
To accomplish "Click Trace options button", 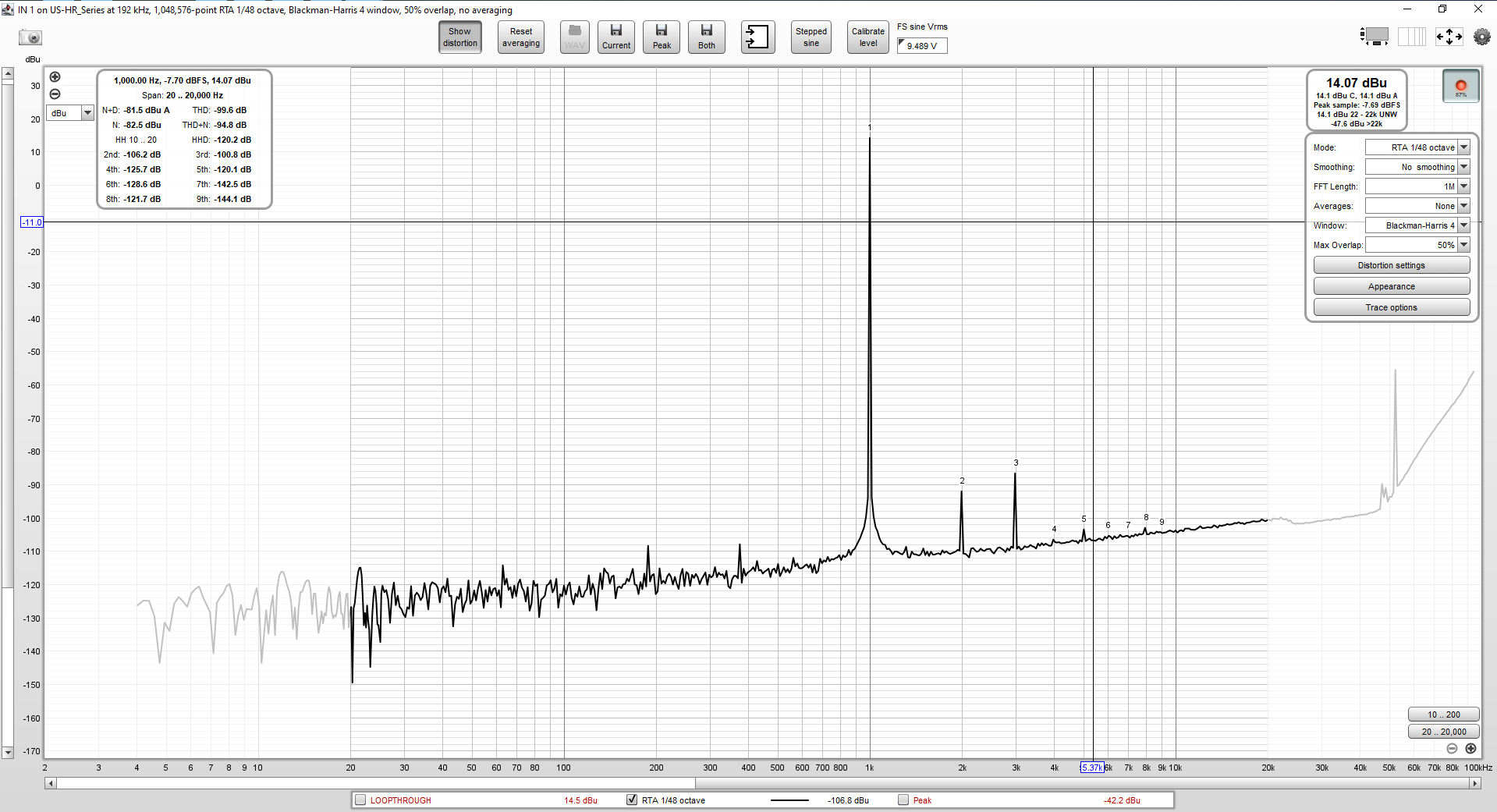I will pyautogui.click(x=1391, y=307).
